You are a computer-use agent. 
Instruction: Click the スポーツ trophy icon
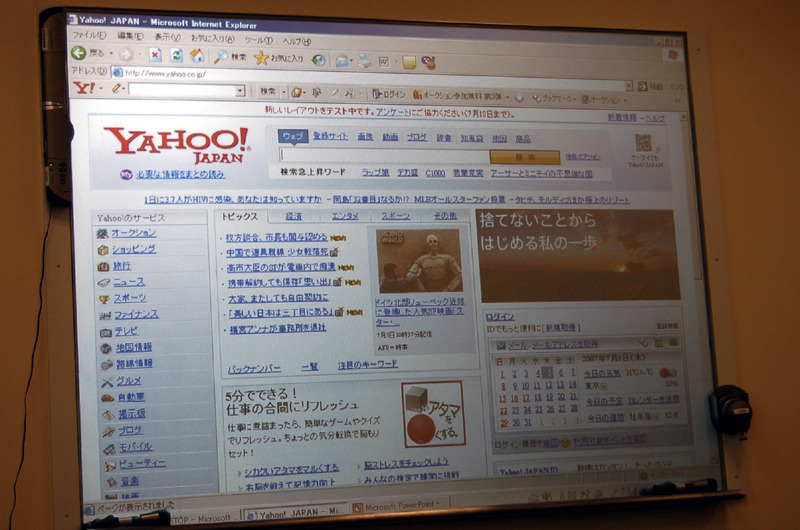tap(104, 299)
